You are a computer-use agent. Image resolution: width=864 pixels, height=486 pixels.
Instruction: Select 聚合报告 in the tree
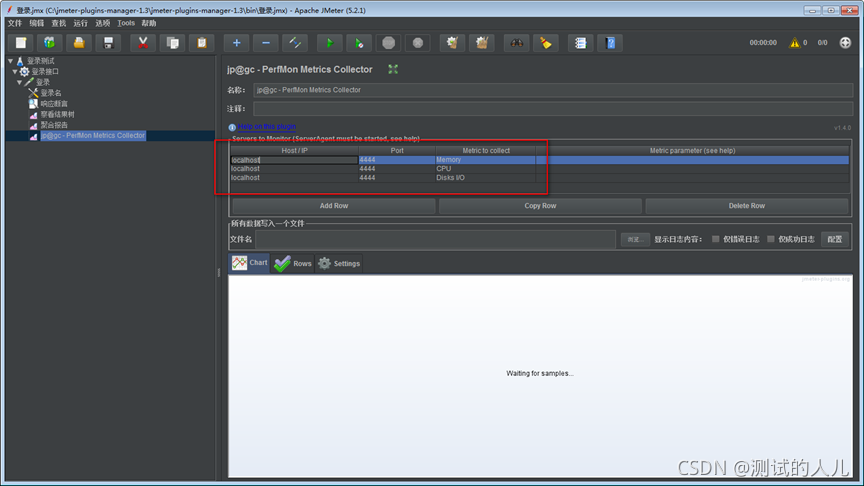54,125
